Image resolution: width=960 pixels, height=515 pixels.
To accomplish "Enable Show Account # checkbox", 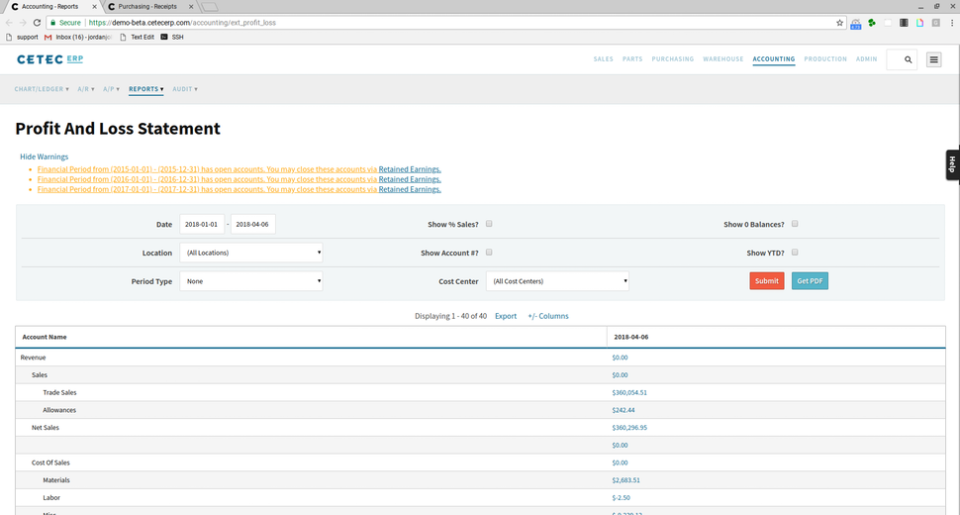I will [489, 252].
